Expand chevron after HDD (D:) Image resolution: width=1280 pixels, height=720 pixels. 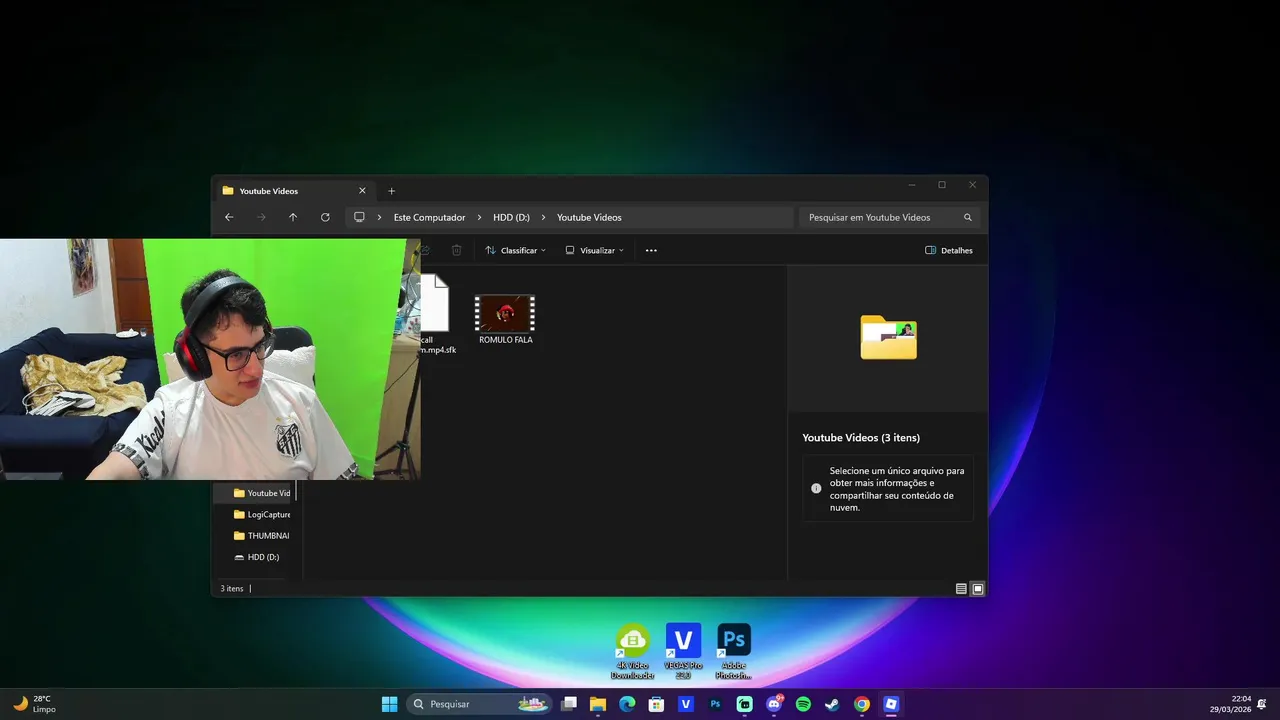543,217
